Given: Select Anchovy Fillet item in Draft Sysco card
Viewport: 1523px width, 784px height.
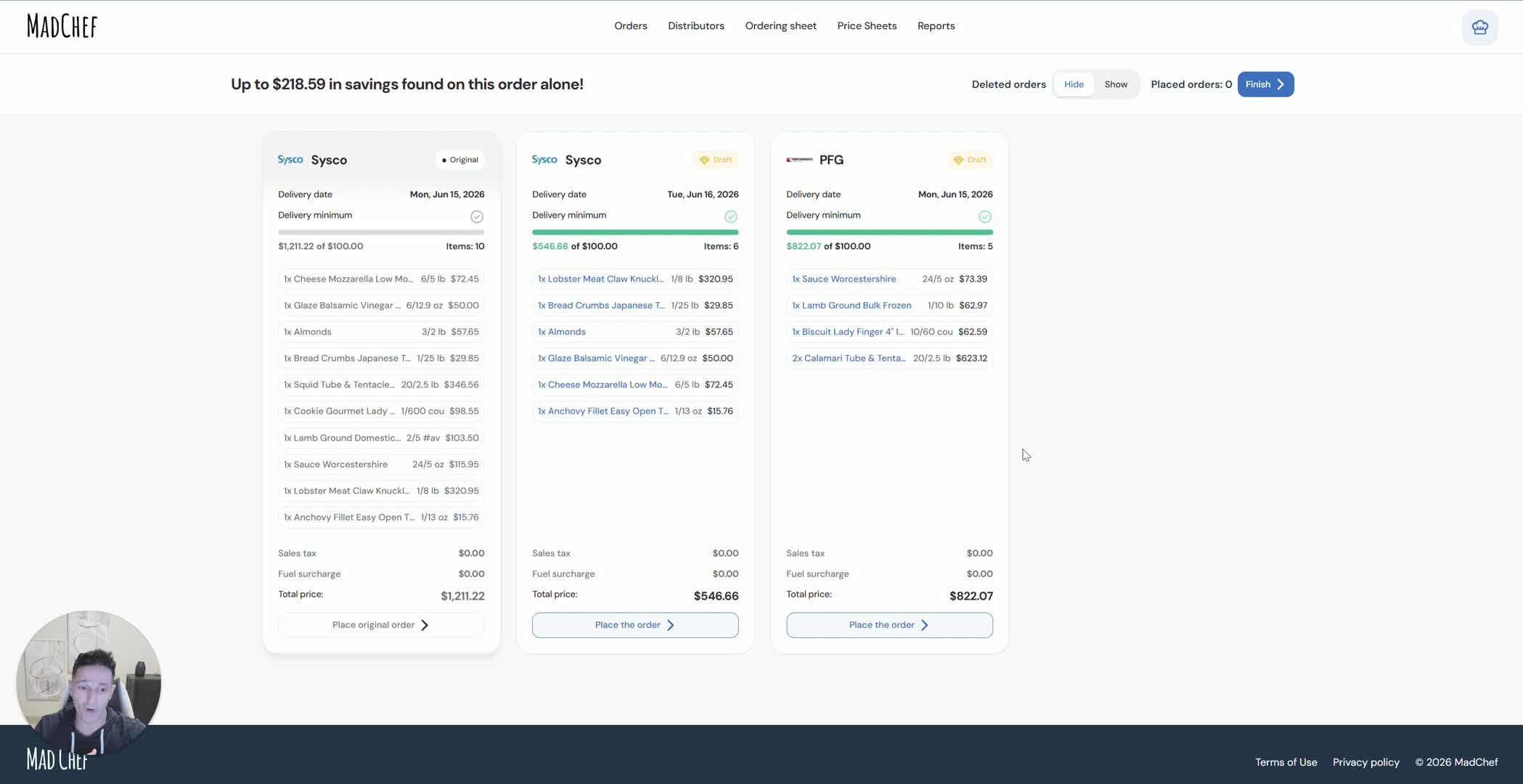Looking at the screenshot, I should (x=635, y=411).
